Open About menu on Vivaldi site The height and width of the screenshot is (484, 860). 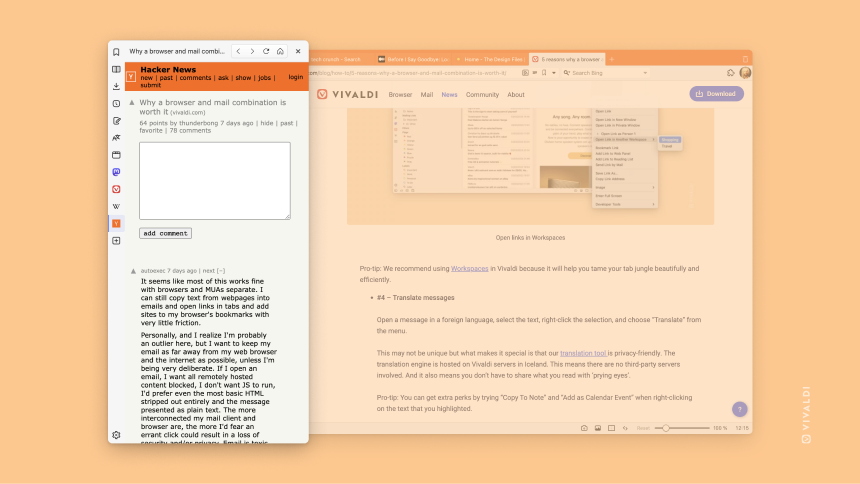click(516, 94)
